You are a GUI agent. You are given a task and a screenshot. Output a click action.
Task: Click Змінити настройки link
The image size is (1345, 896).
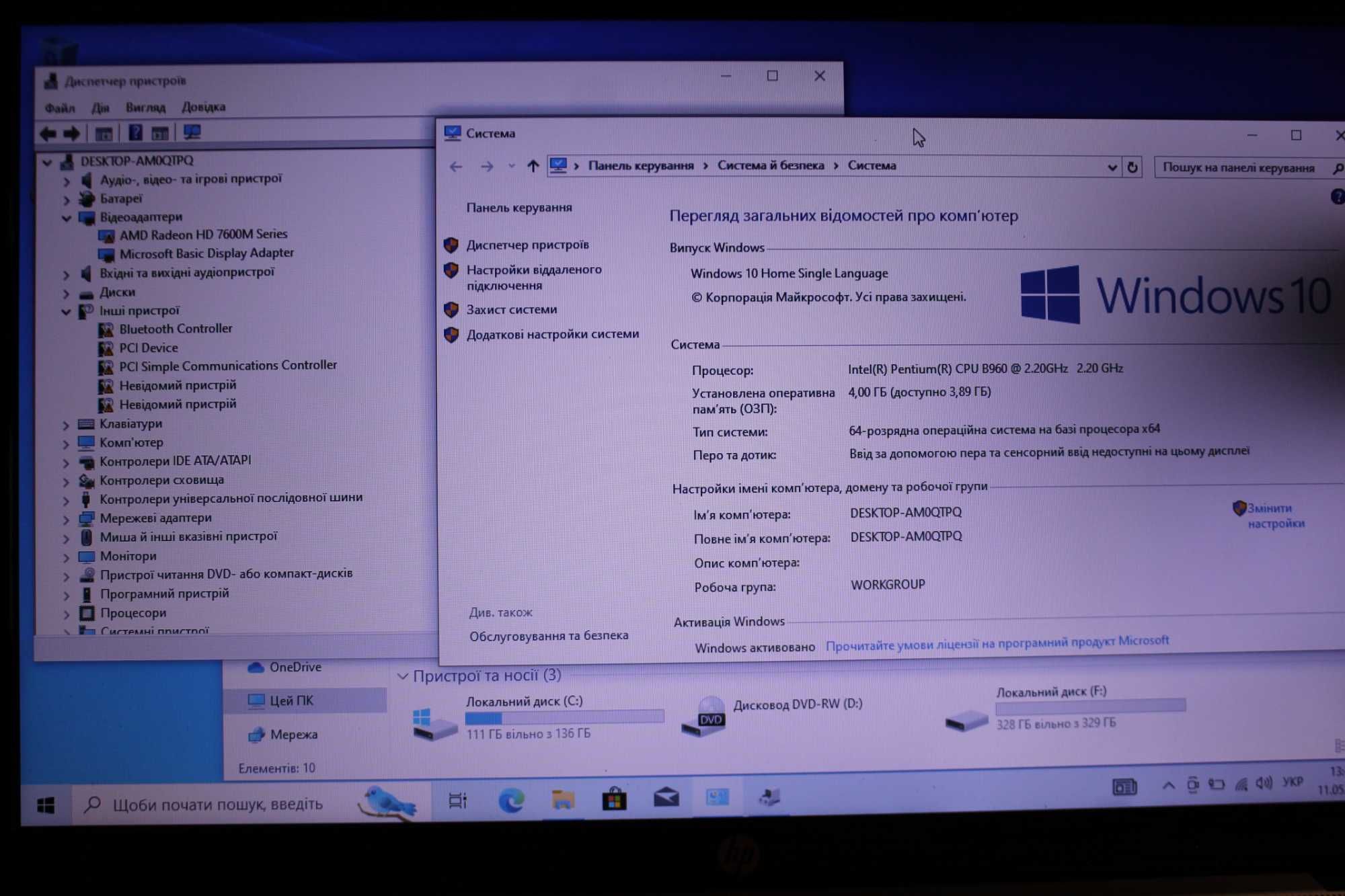click(1276, 516)
